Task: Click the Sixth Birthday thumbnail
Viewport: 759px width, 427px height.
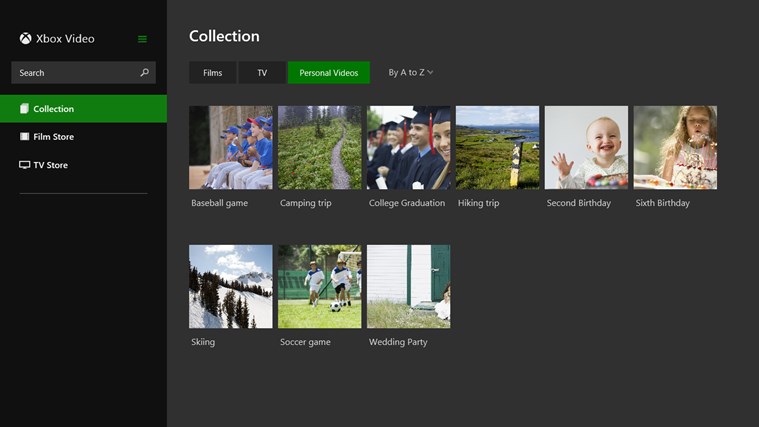Action: [675, 148]
